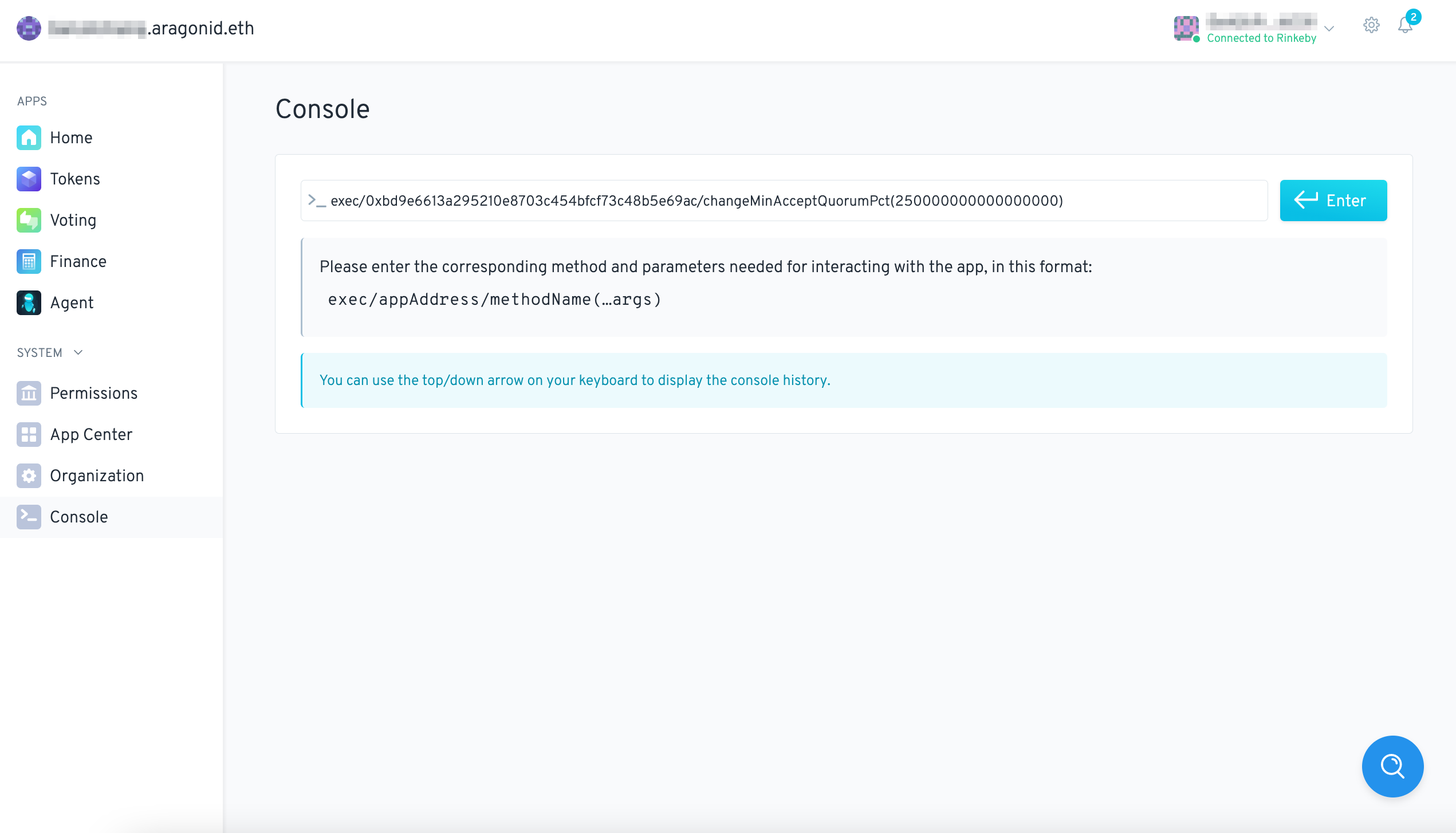Select Organization in the sidebar
The height and width of the screenshot is (833, 1456).
[97, 476]
